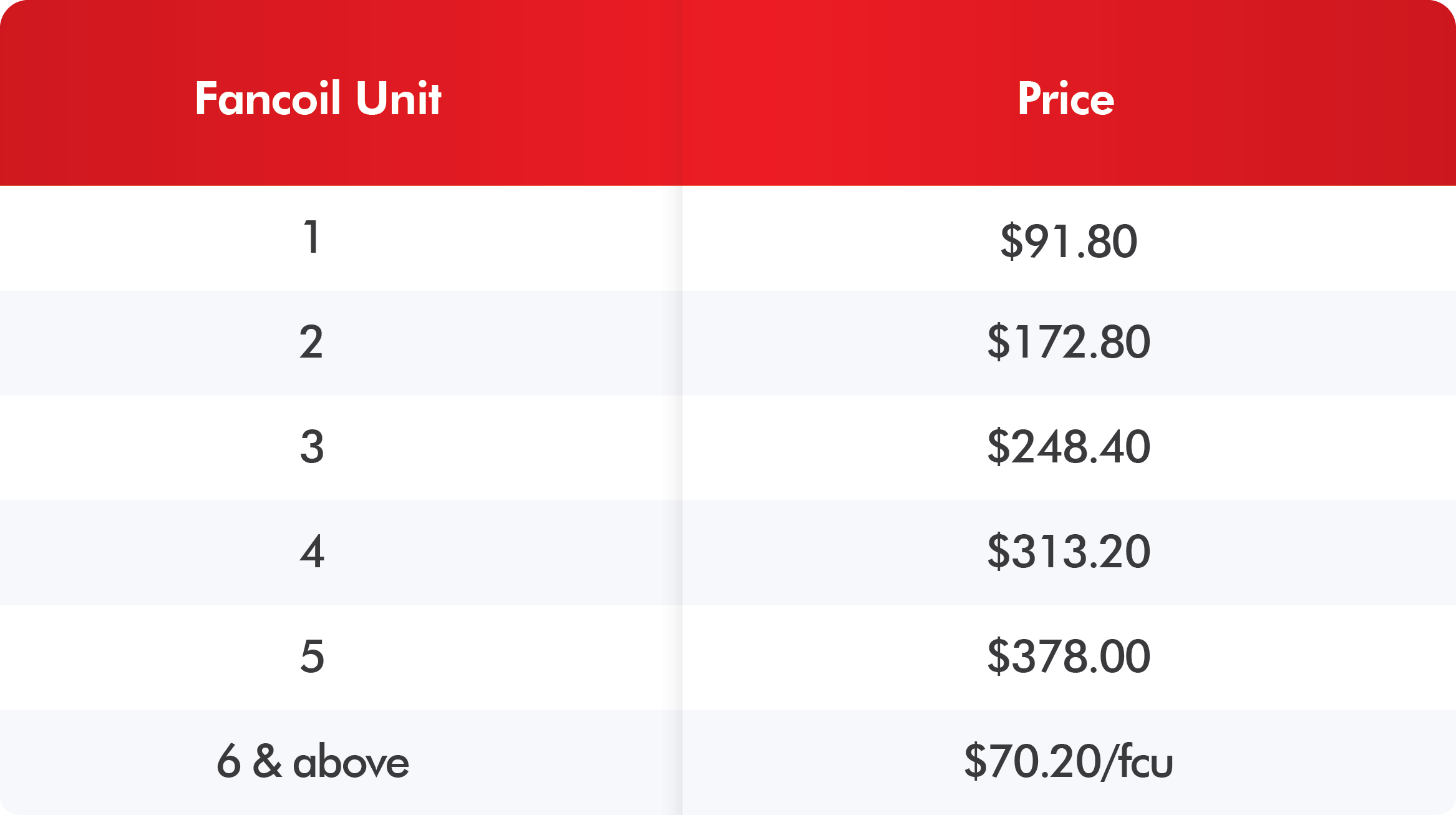Click the word above in last row
The width and height of the screenshot is (1456, 815).
pyautogui.click(x=351, y=761)
